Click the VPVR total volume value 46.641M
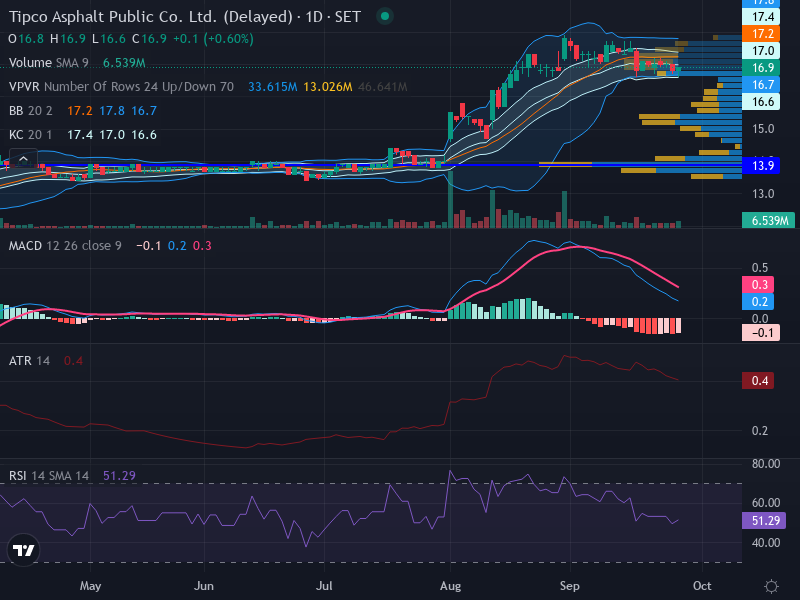Image resolution: width=800 pixels, height=600 pixels. (383, 87)
